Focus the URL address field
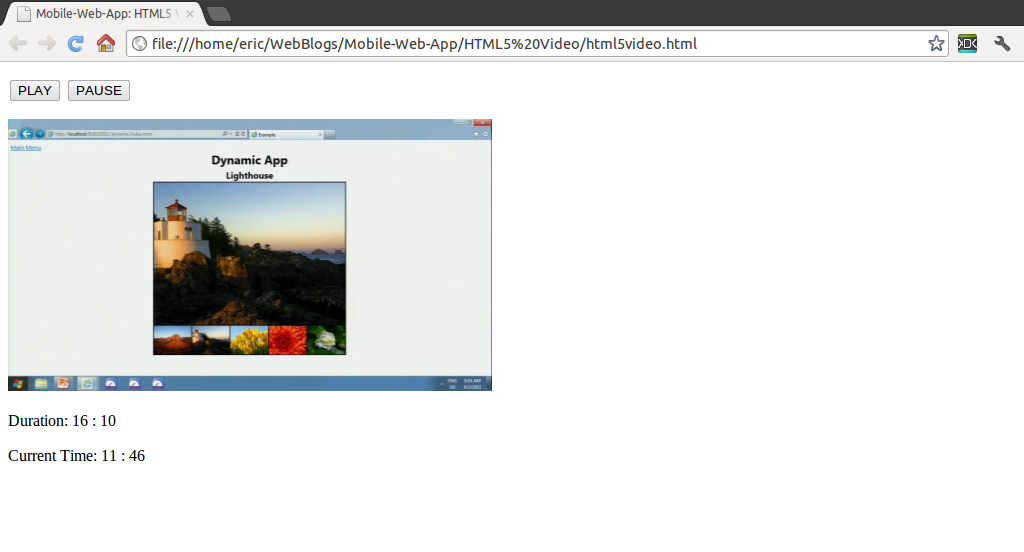 537,44
